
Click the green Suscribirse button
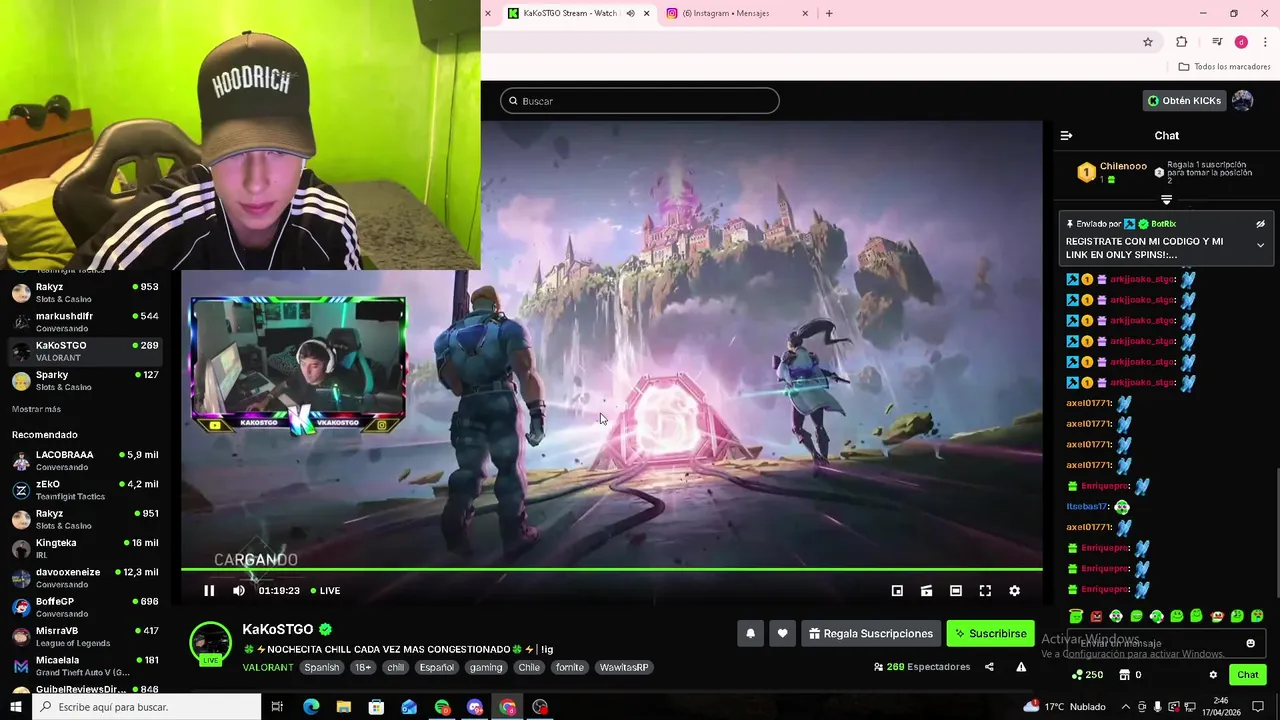[990, 633]
